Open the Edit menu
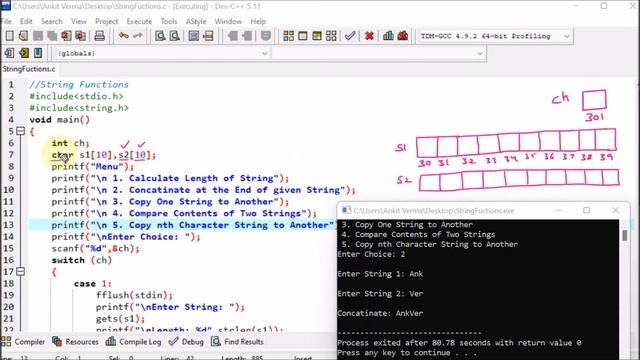Image resolution: width=640 pixels, height=360 pixels. (26, 21)
